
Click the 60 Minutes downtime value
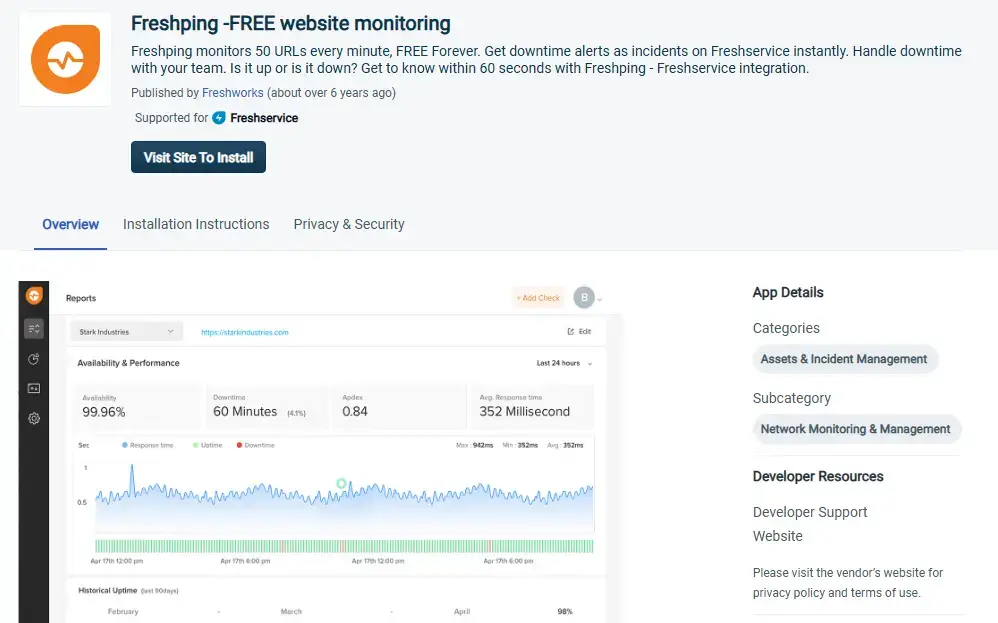point(245,412)
